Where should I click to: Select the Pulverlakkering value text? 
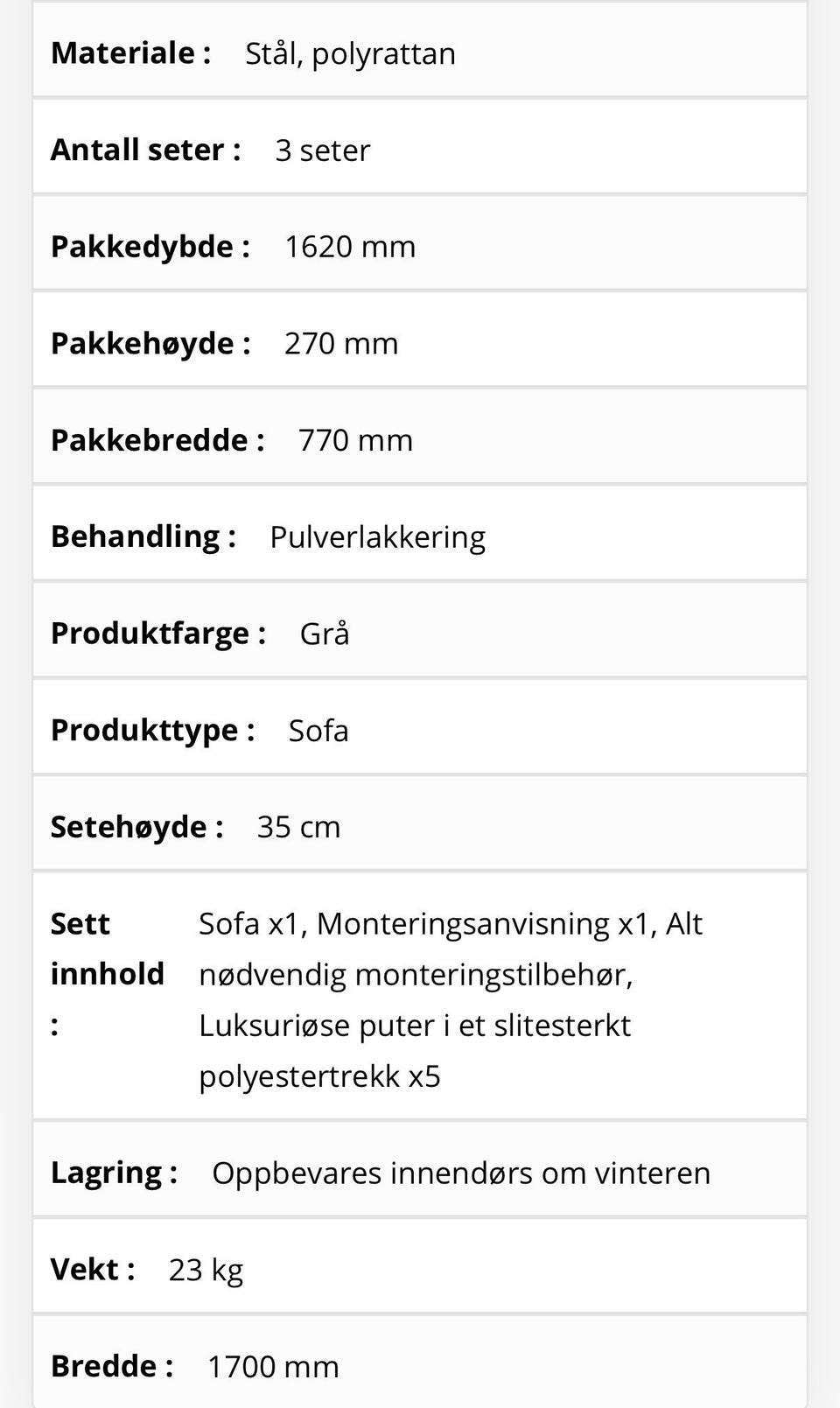coord(377,537)
